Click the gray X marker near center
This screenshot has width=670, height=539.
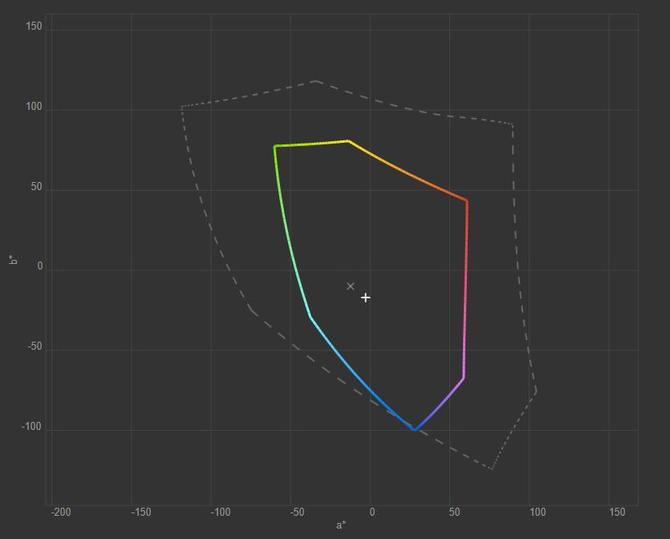[350, 286]
